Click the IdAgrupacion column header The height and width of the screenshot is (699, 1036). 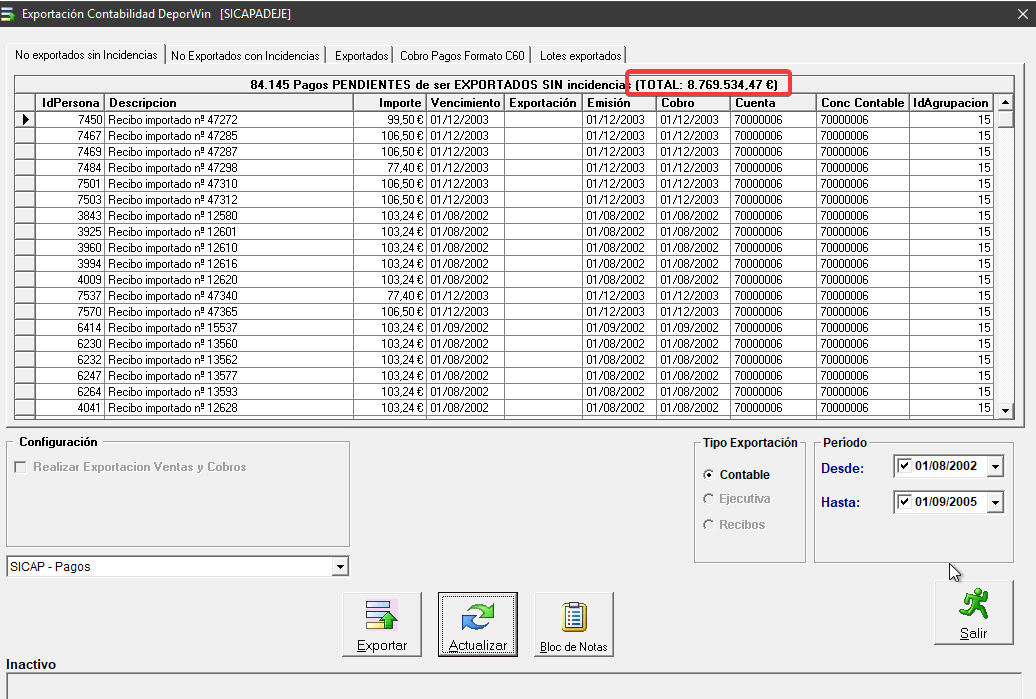(951, 103)
